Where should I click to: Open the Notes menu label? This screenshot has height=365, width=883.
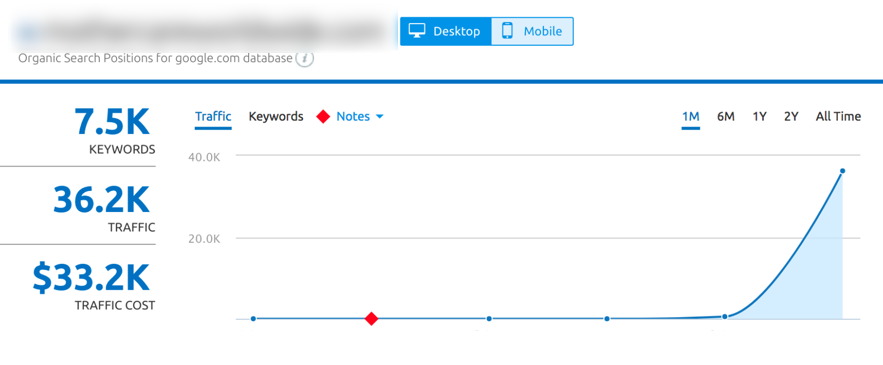[353, 117]
